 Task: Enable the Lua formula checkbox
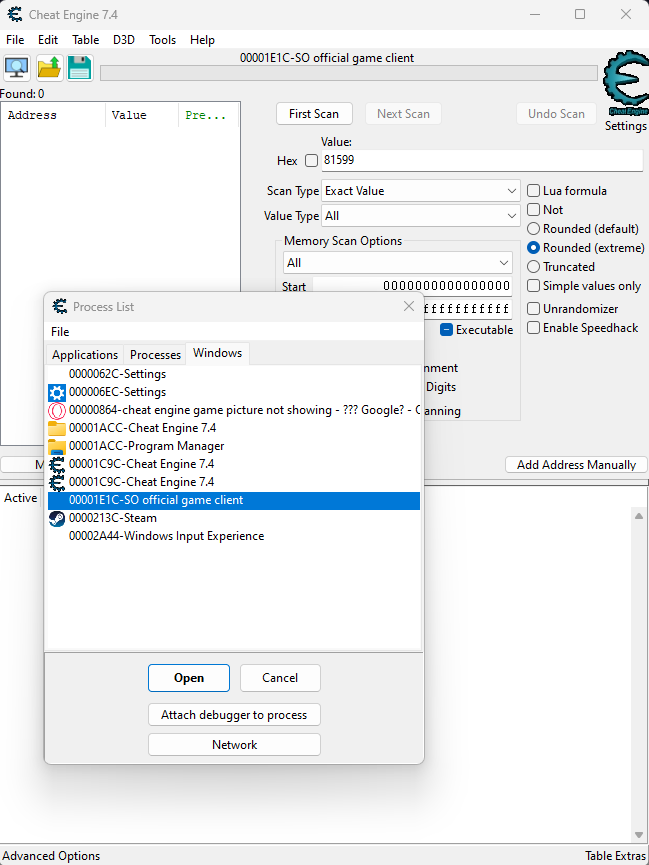pos(533,191)
